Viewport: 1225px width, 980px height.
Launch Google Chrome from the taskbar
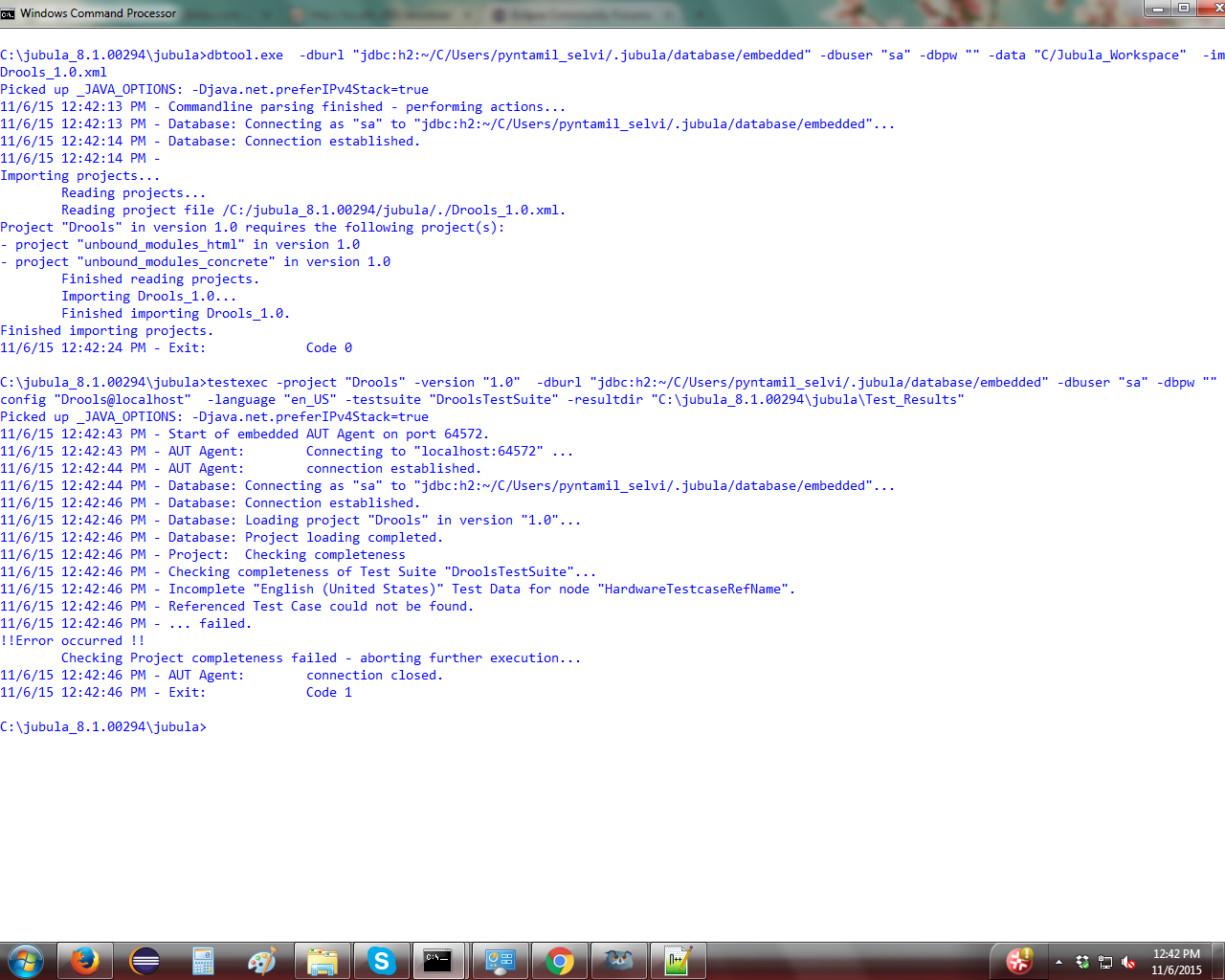(x=560, y=961)
